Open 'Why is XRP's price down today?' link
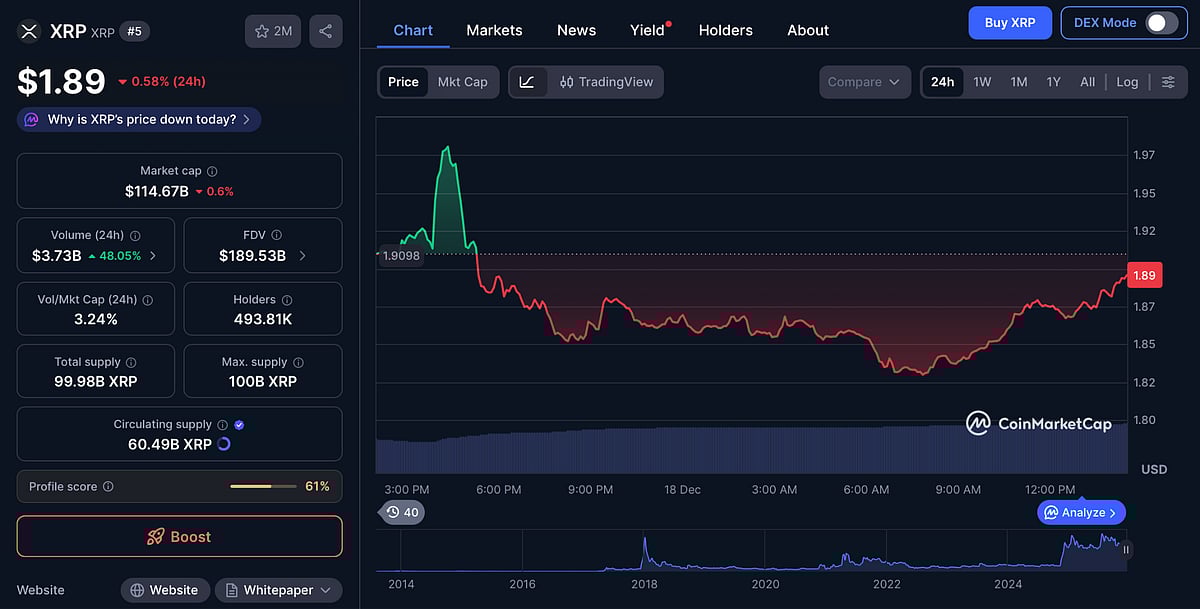 click(137, 119)
